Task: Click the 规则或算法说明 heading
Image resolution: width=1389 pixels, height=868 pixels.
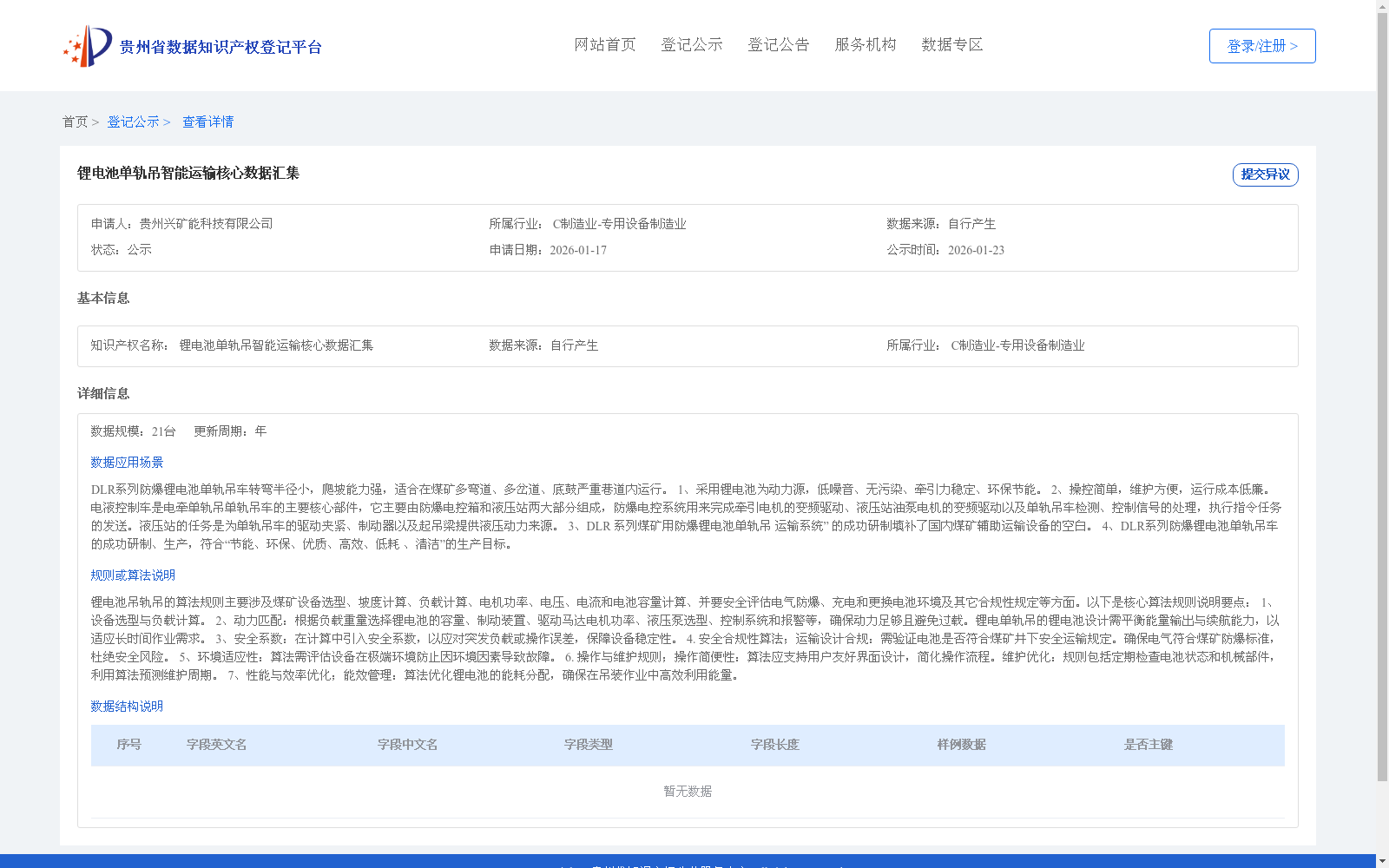Action: (x=133, y=575)
